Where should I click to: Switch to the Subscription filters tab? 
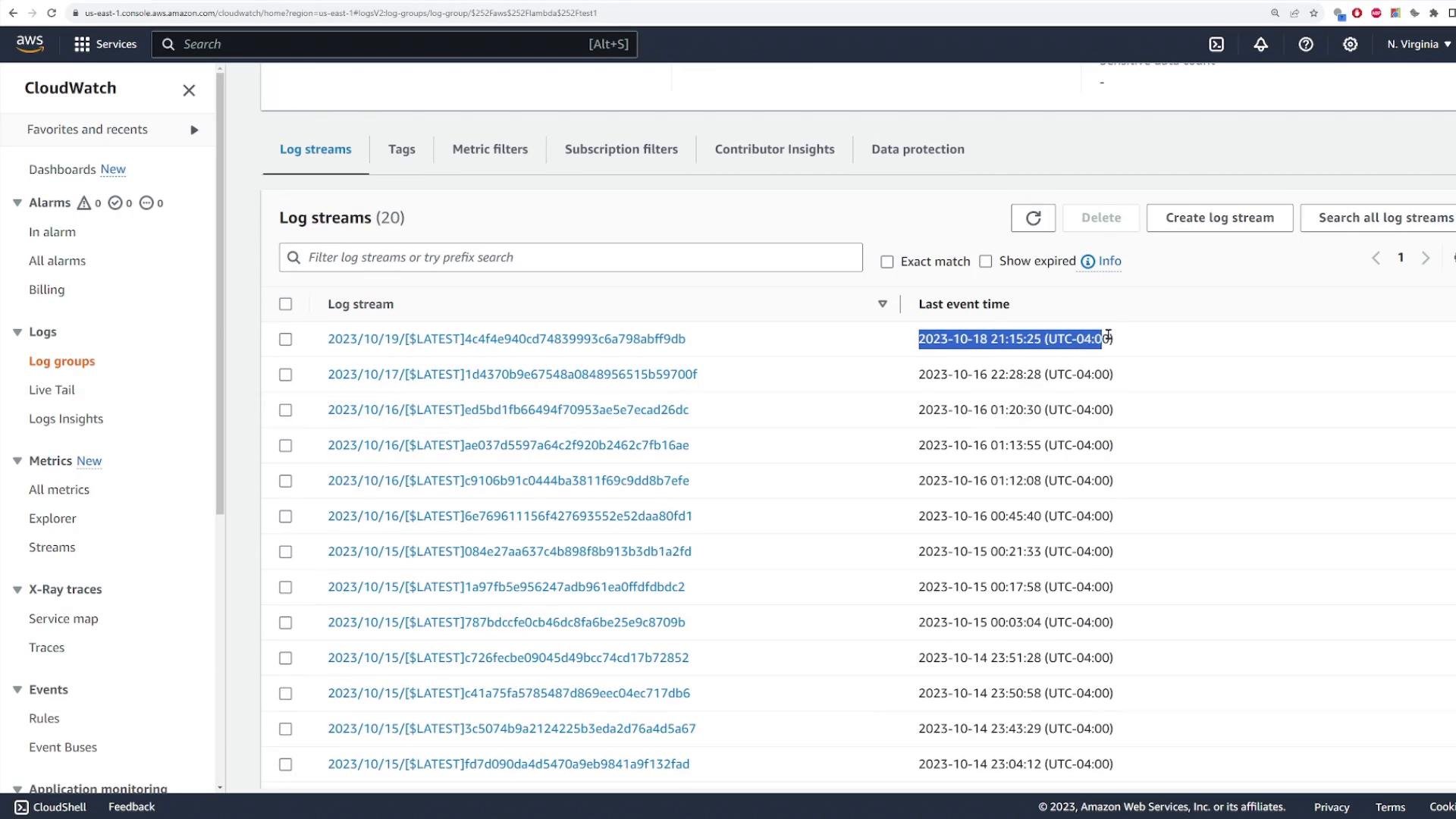tap(621, 149)
